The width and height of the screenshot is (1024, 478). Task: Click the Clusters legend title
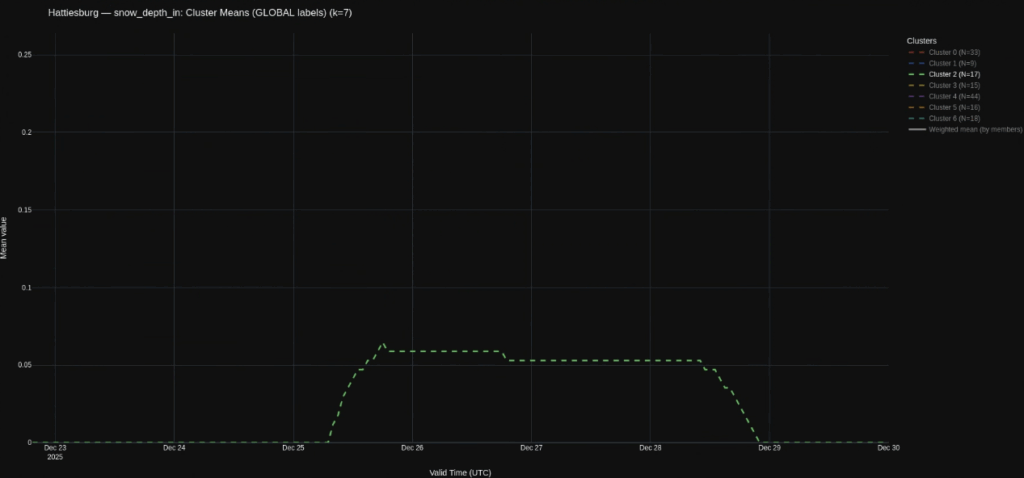pyautogui.click(x=921, y=40)
